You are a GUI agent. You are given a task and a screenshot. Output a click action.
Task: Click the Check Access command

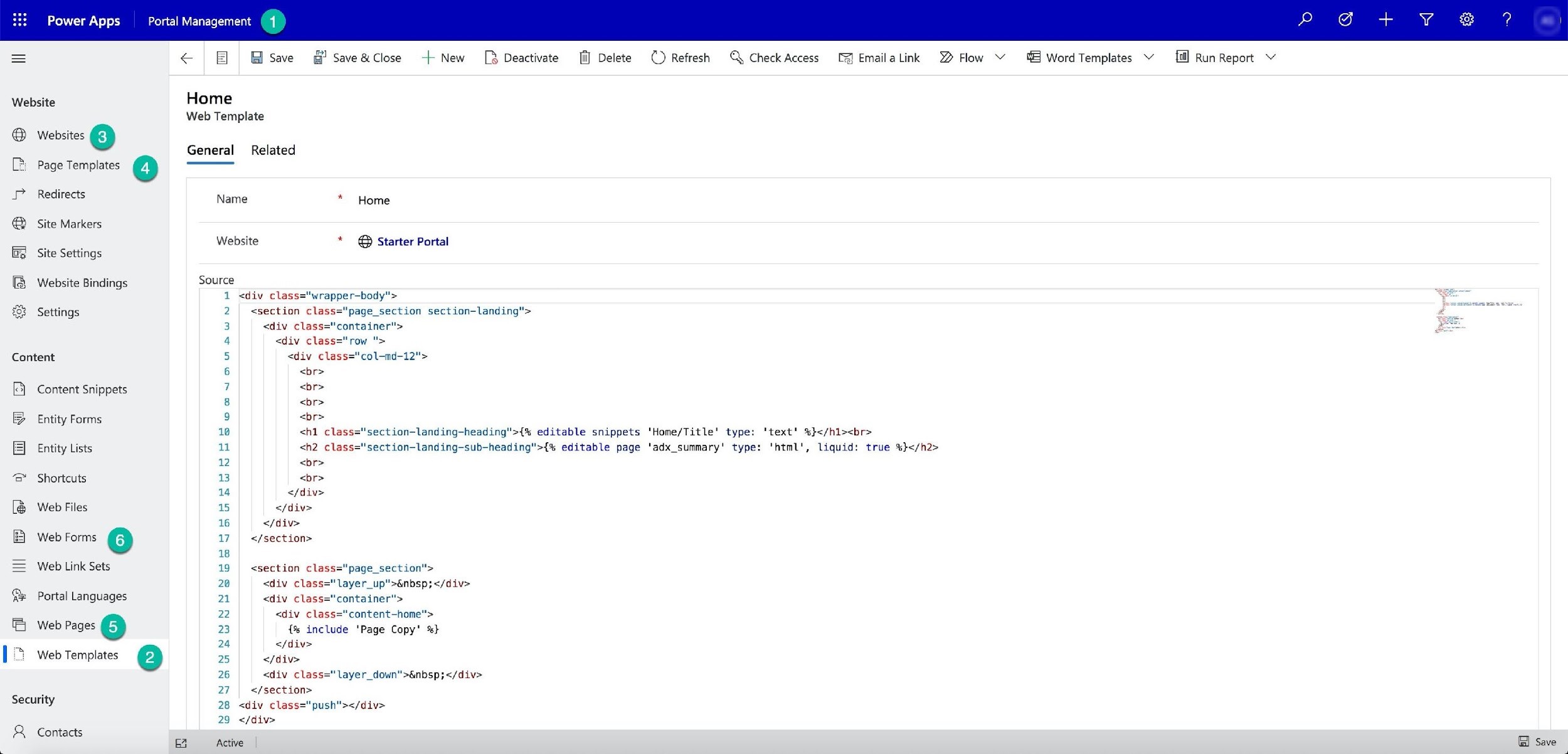pos(775,58)
